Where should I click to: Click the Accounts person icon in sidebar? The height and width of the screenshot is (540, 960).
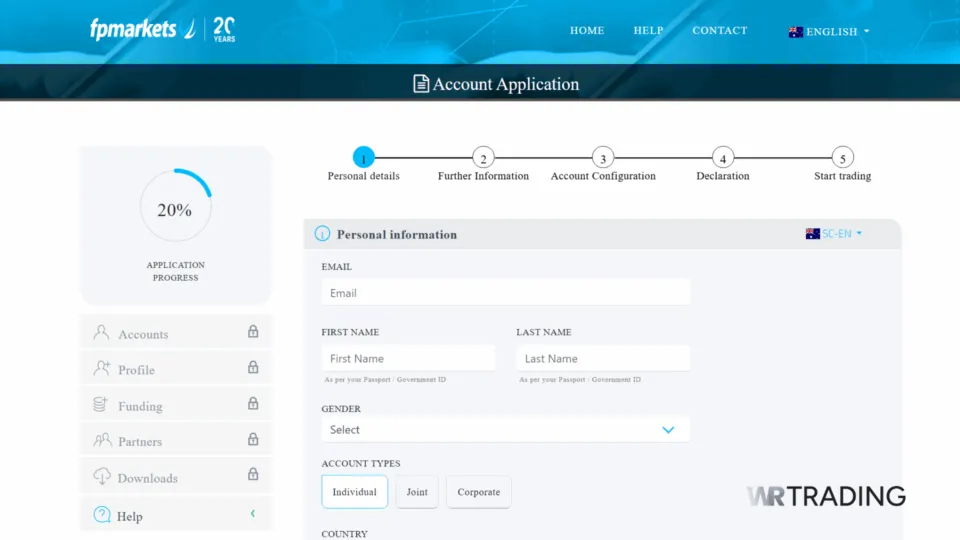101,332
